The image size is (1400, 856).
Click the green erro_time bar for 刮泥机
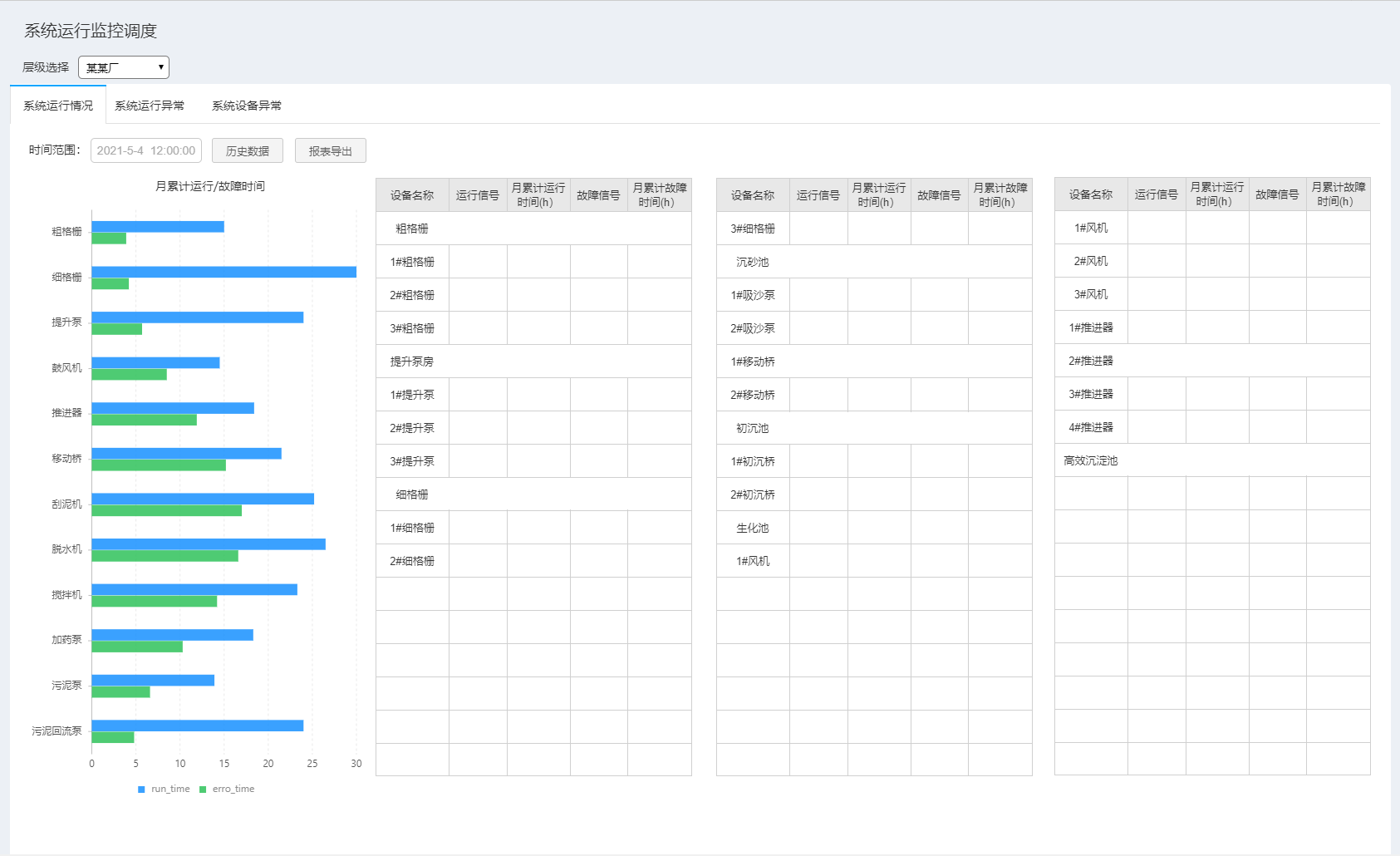tap(166, 510)
